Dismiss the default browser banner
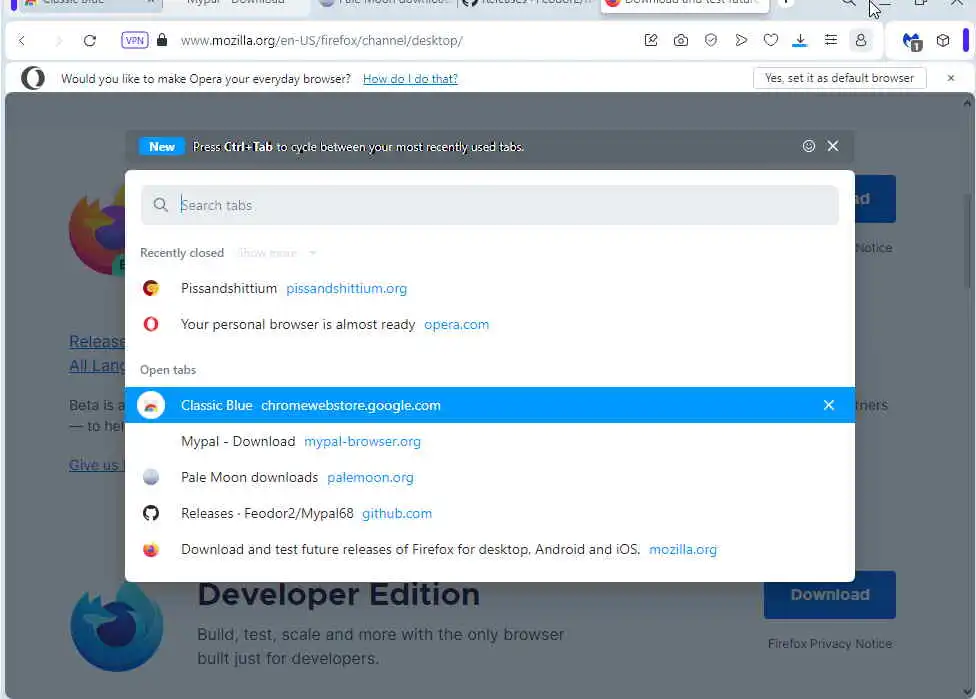The height and width of the screenshot is (699, 976). (x=950, y=78)
